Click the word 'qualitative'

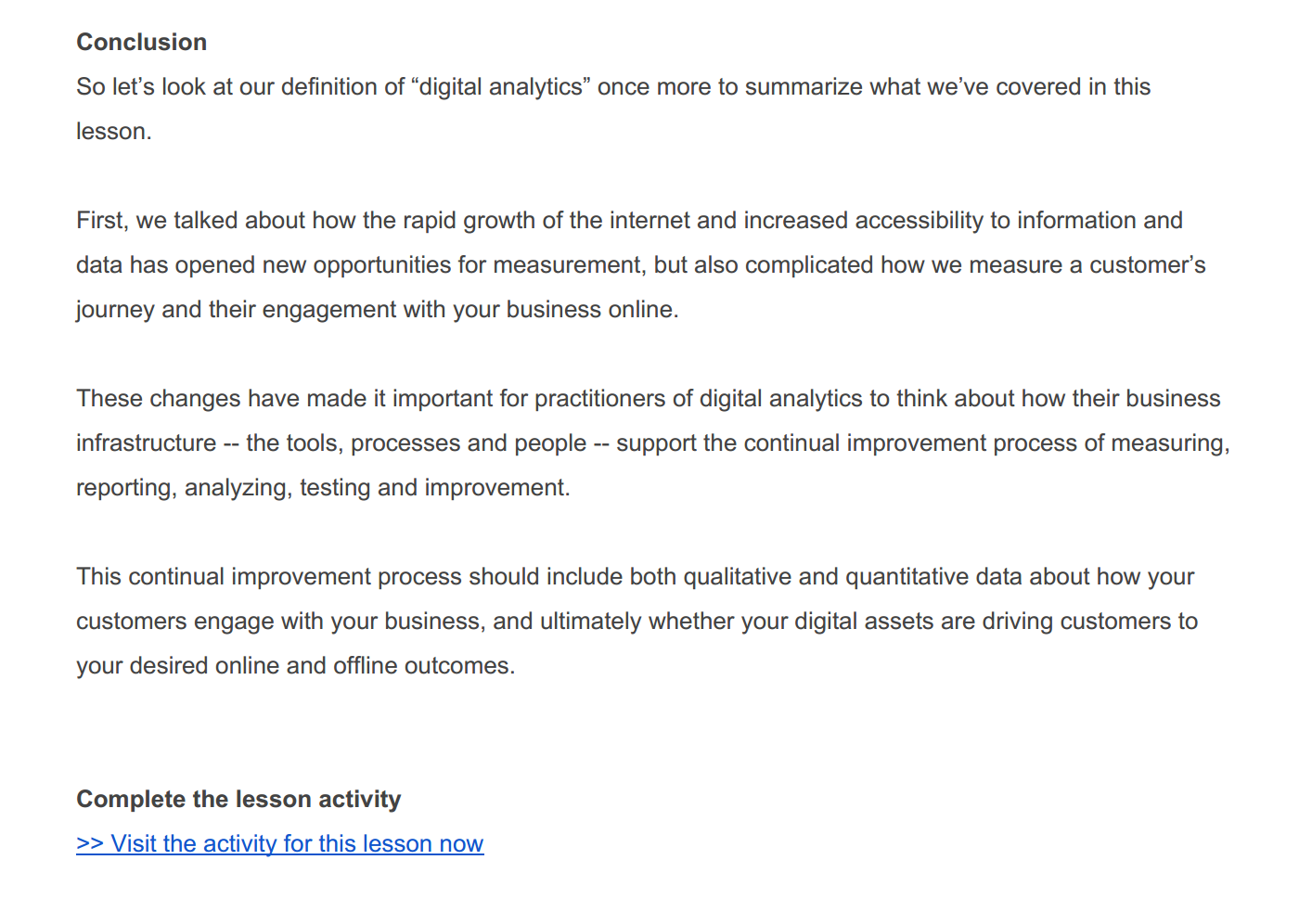pos(738,576)
